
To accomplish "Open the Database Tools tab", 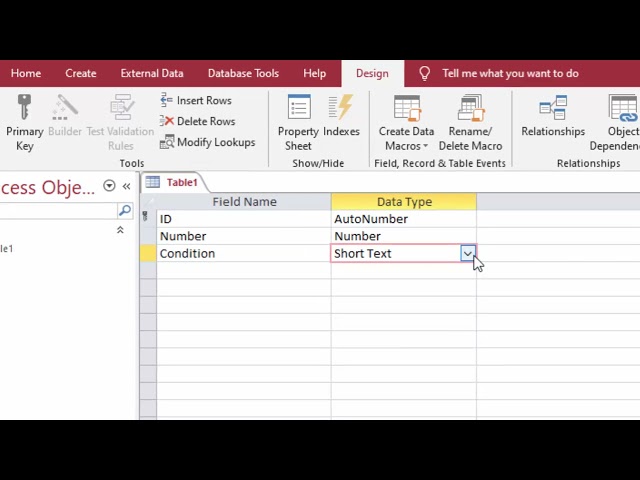I will coord(243,73).
